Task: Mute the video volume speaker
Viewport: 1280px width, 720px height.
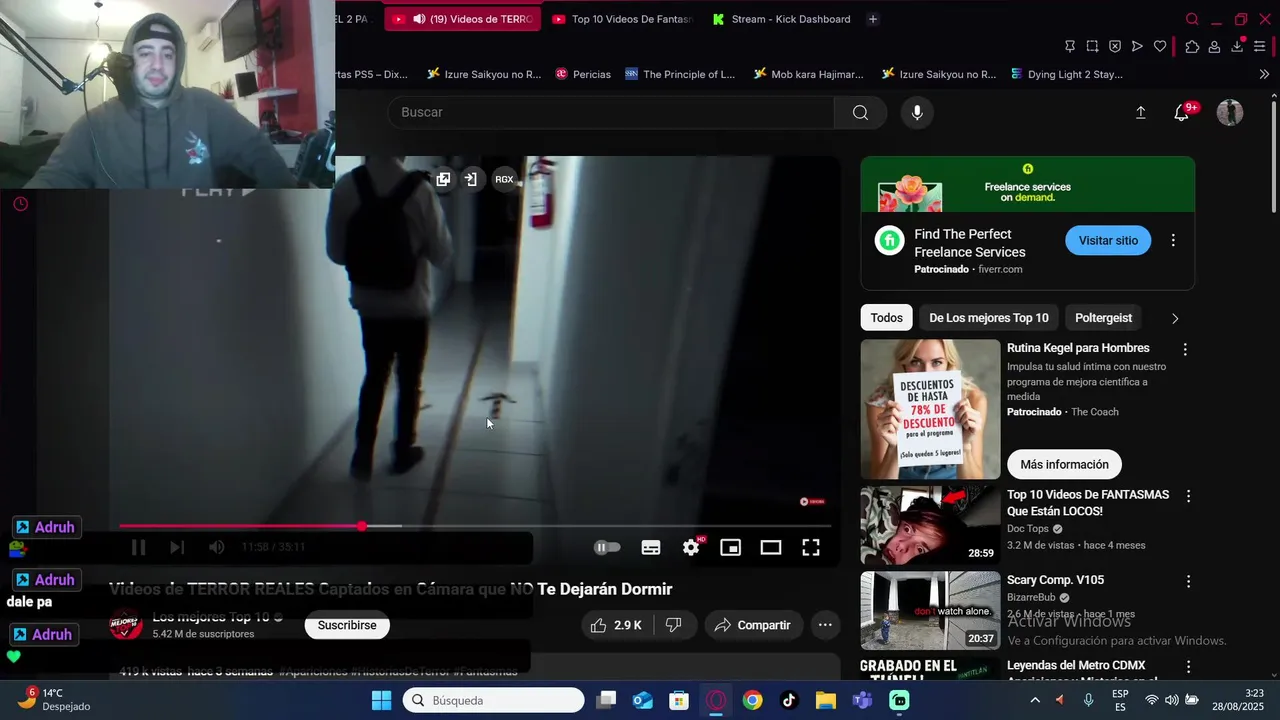Action: click(217, 547)
